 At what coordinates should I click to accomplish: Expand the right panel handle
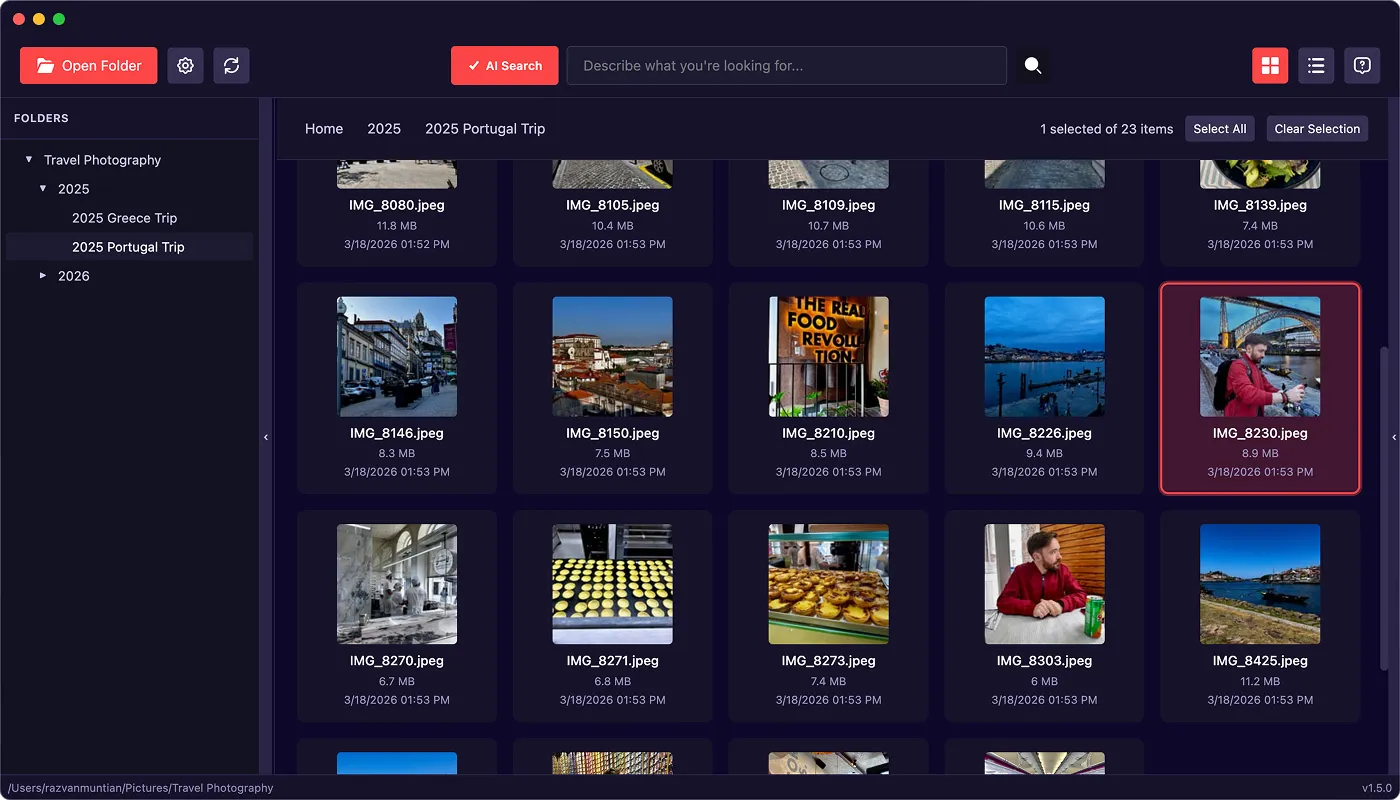(x=1394, y=437)
